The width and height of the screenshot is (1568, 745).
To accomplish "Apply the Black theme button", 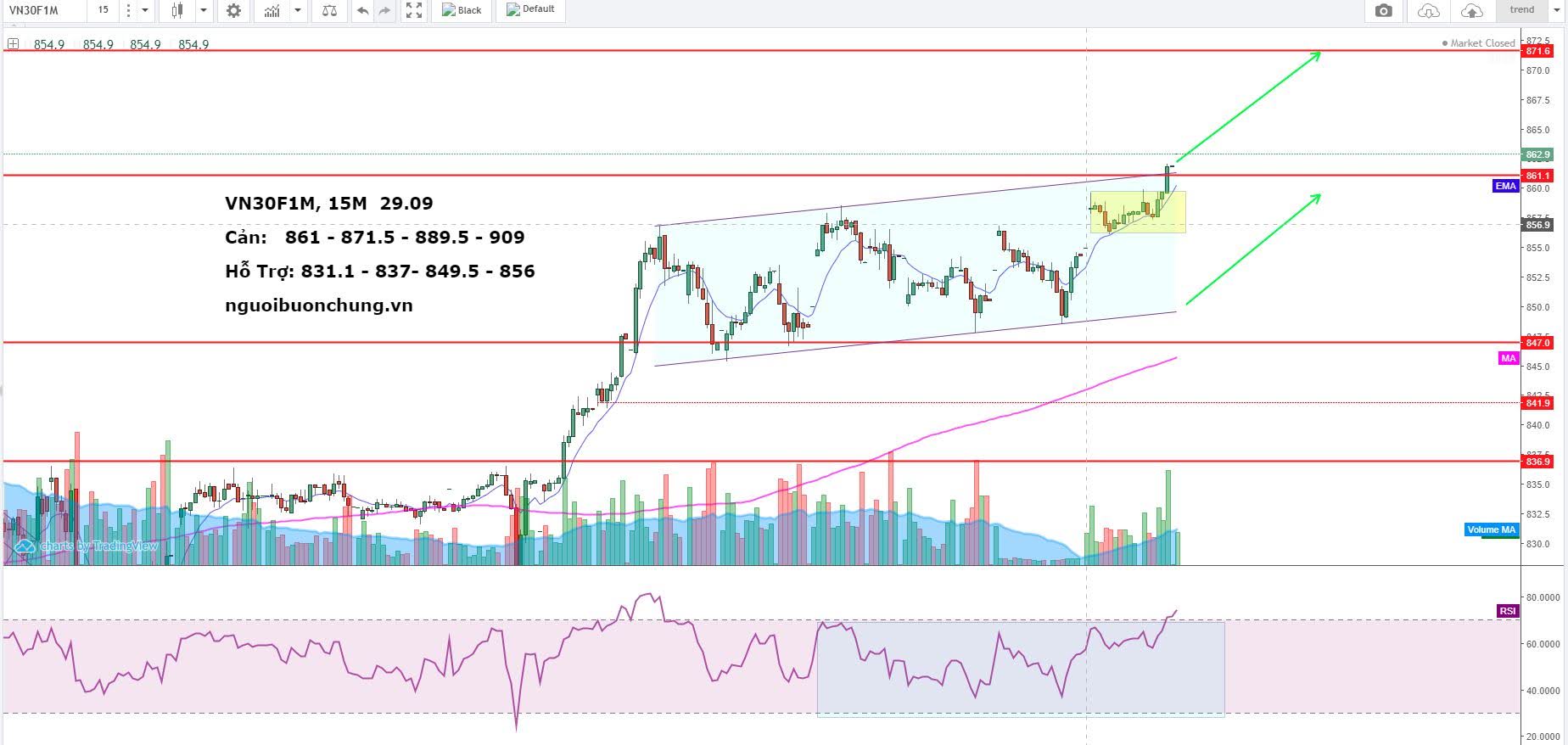I will point(462,10).
